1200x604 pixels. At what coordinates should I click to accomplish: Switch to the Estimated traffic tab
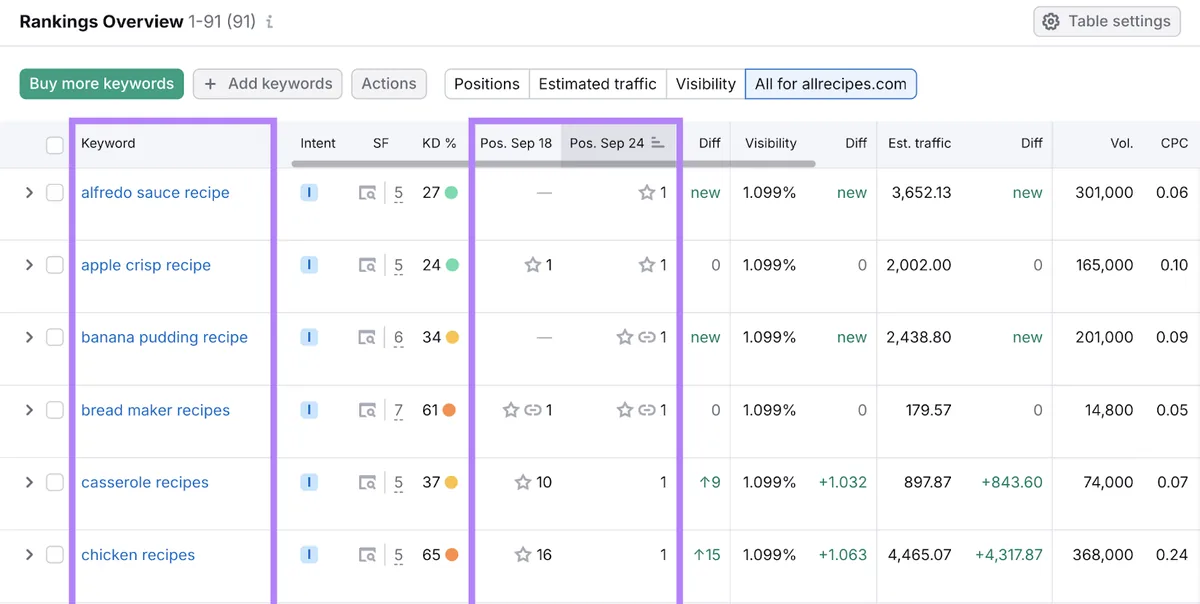point(598,84)
